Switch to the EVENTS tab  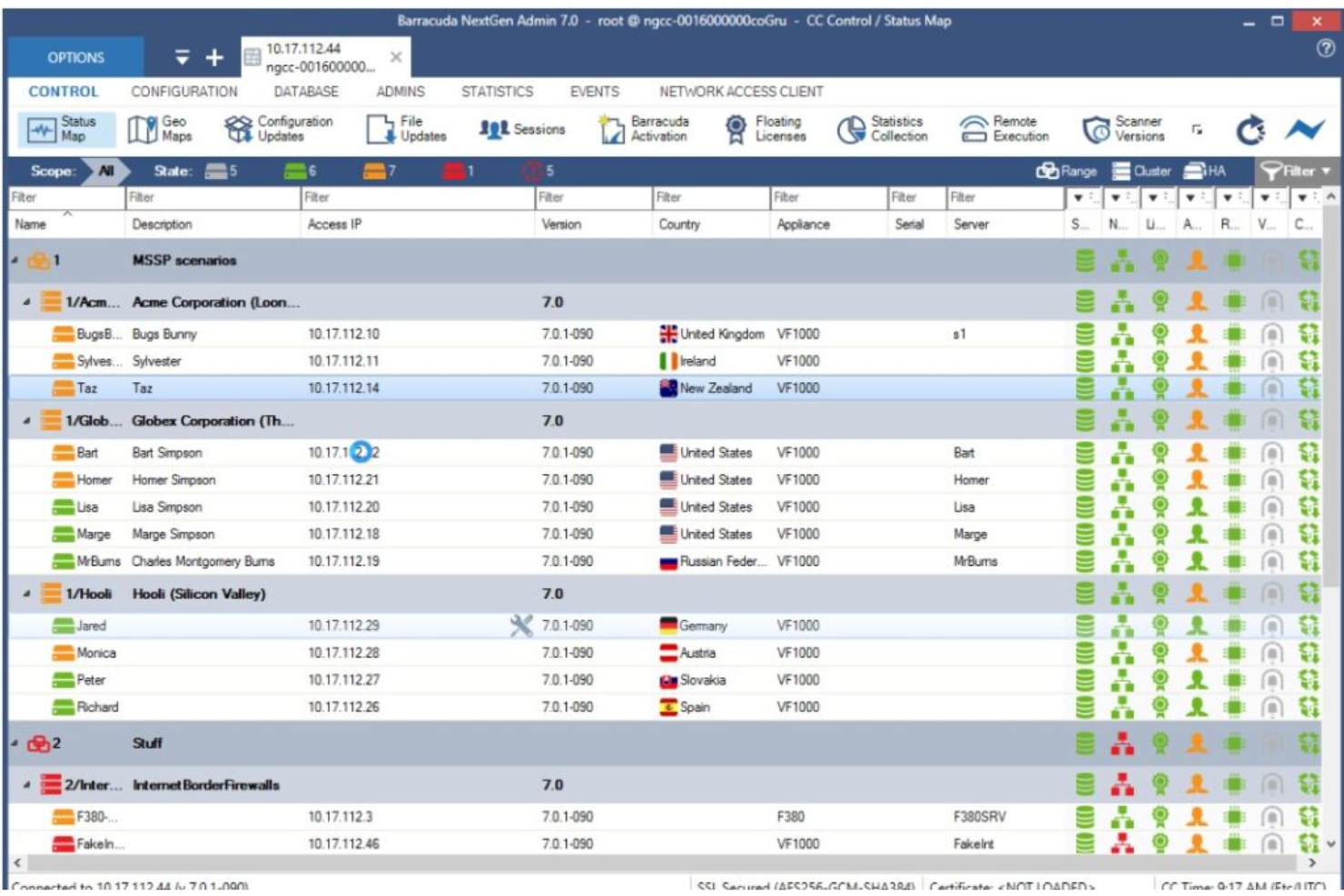pos(595,92)
